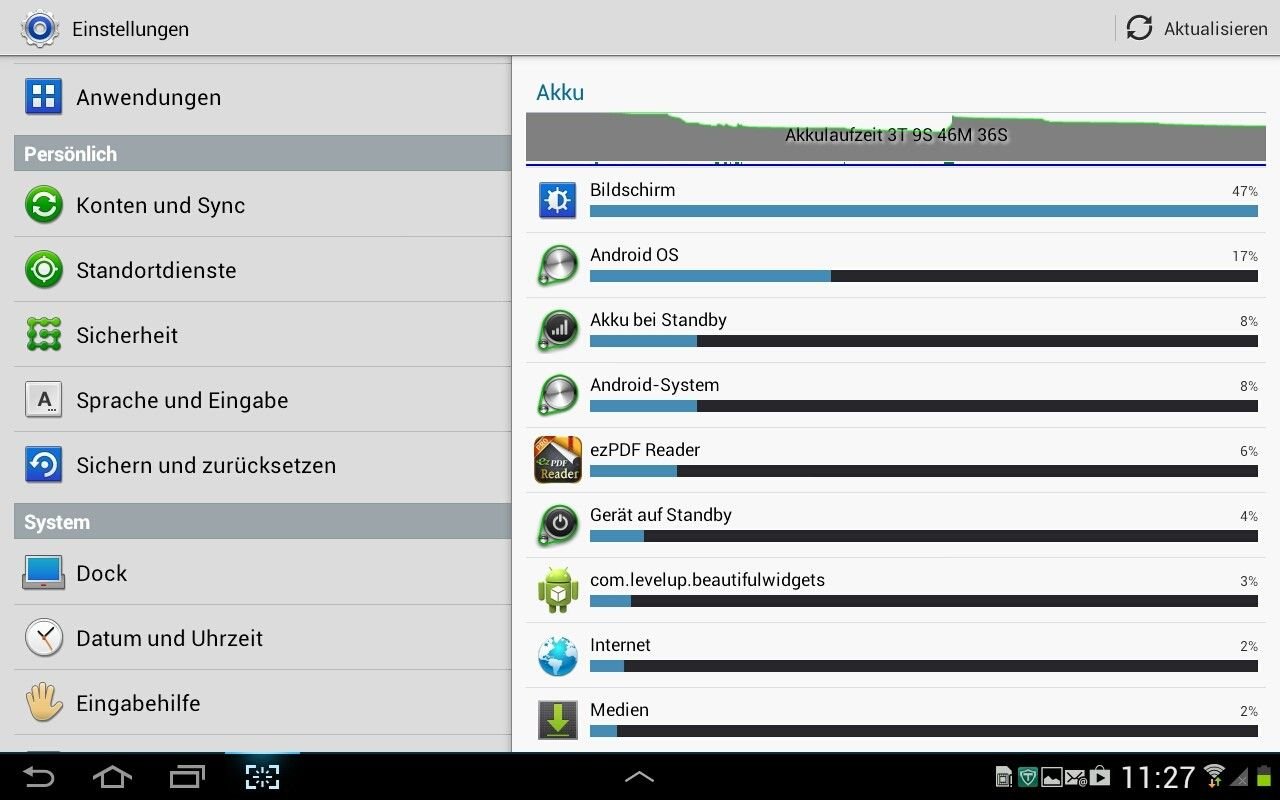Tap the beautifulwidgets Android robot icon
The width and height of the screenshot is (1280, 800).
click(x=558, y=590)
